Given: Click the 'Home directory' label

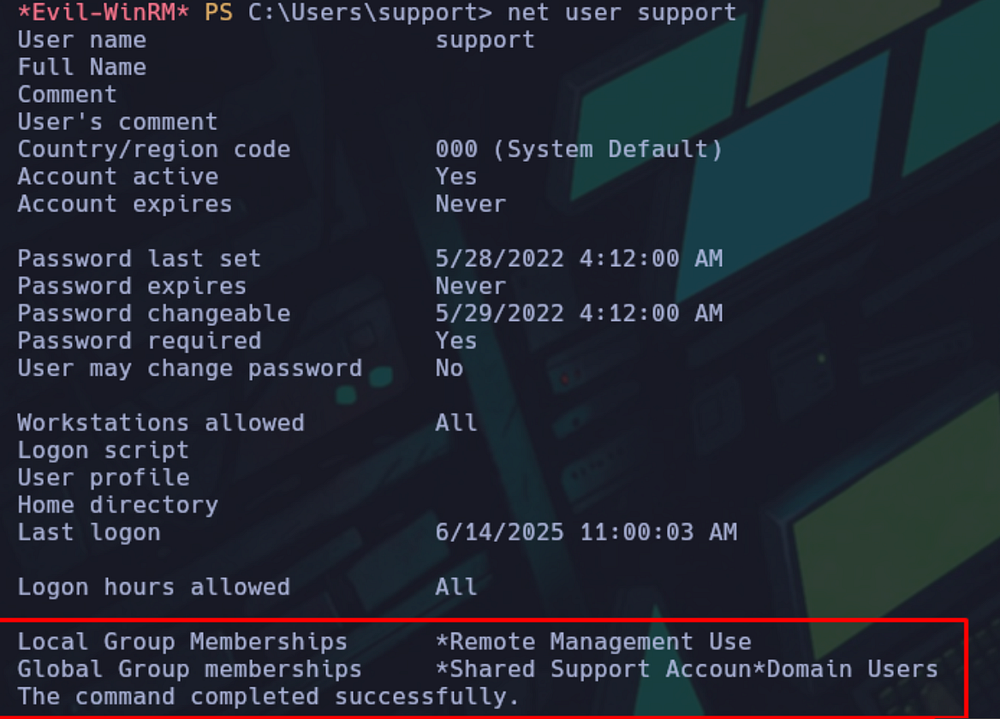Looking at the screenshot, I should click(118, 505).
